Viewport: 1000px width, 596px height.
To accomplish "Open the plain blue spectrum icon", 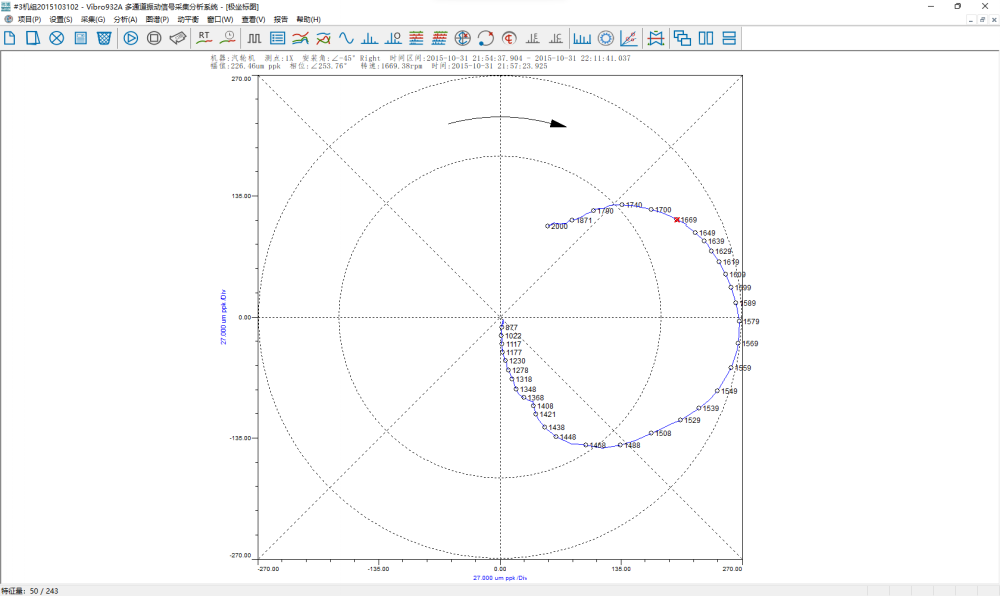I will tap(369, 38).
